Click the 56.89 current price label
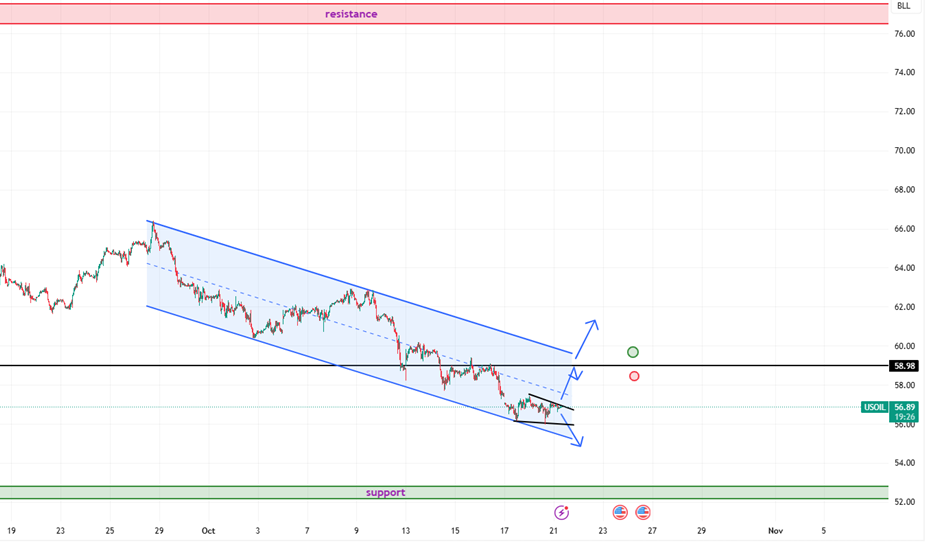The image size is (931, 547). coord(904,408)
